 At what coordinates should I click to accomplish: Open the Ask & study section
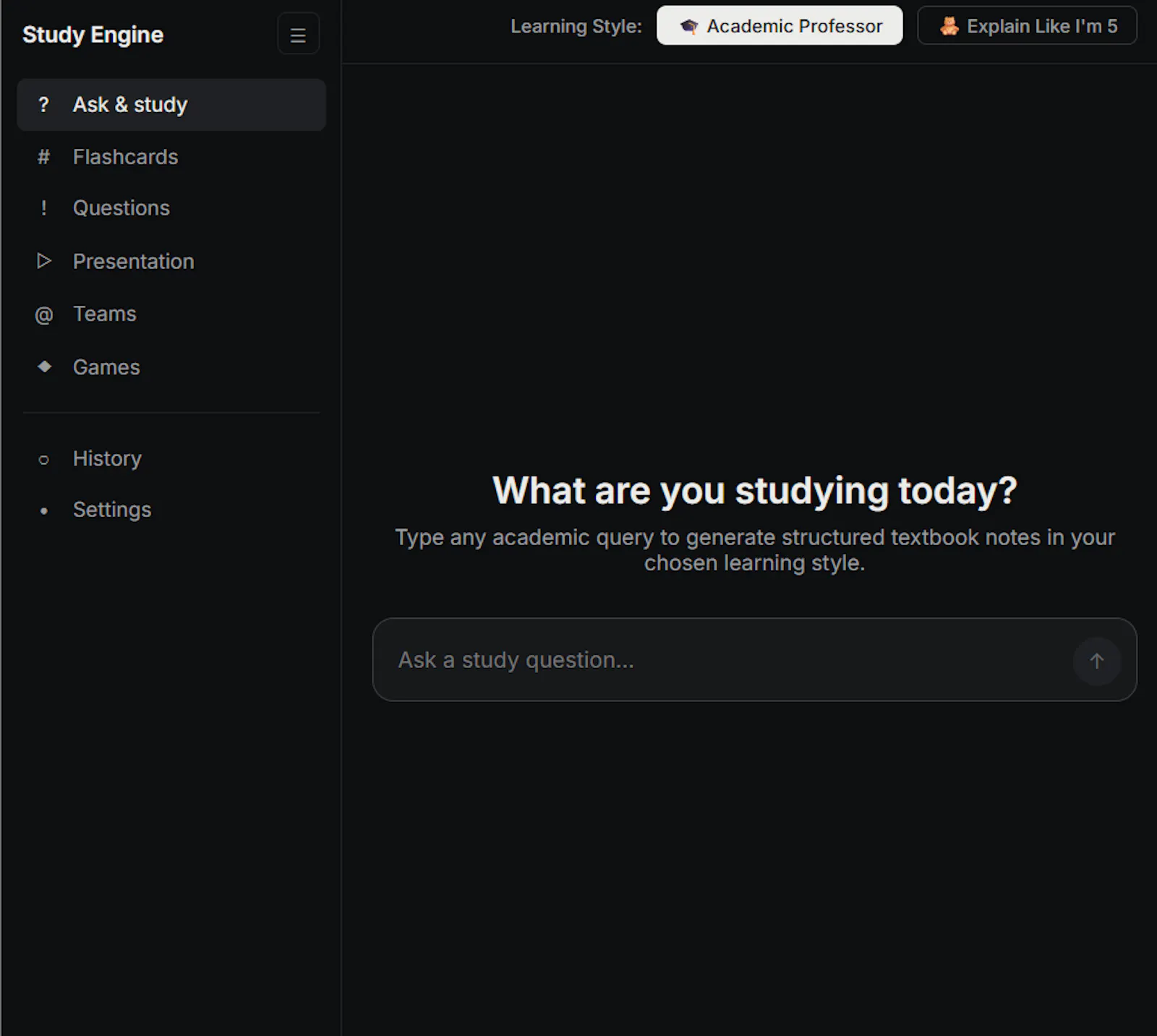(x=171, y=105)
